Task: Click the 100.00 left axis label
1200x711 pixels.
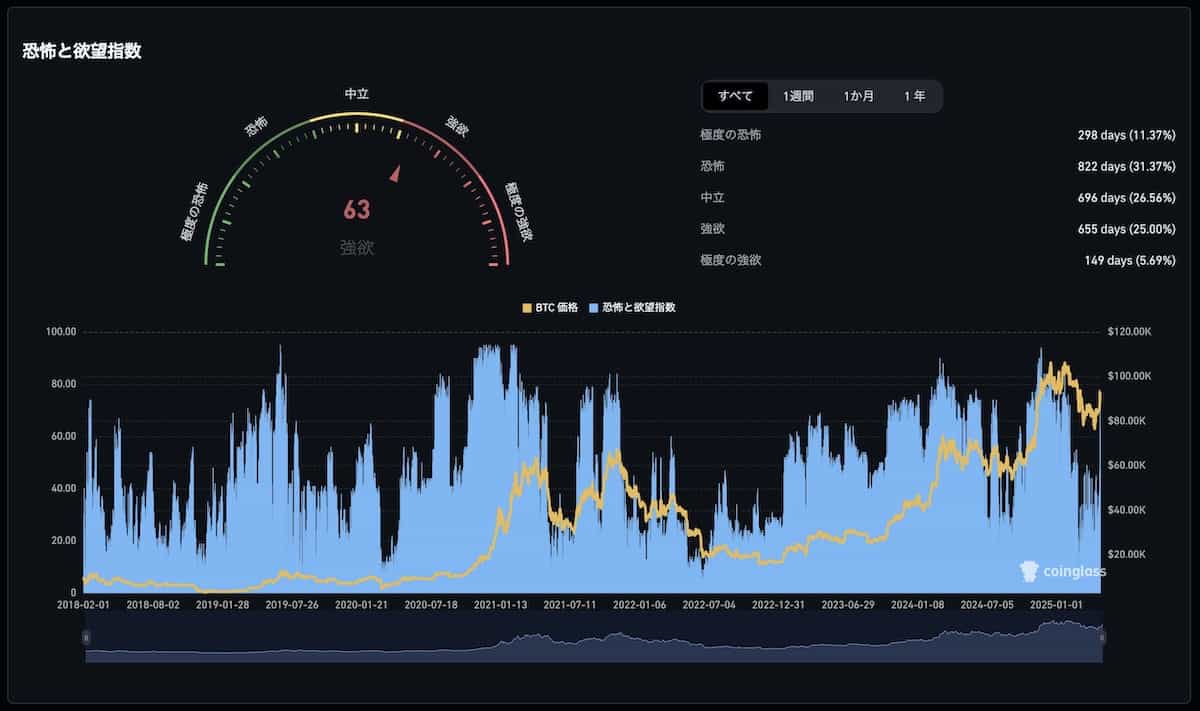Action: click(x=62, y=332)
